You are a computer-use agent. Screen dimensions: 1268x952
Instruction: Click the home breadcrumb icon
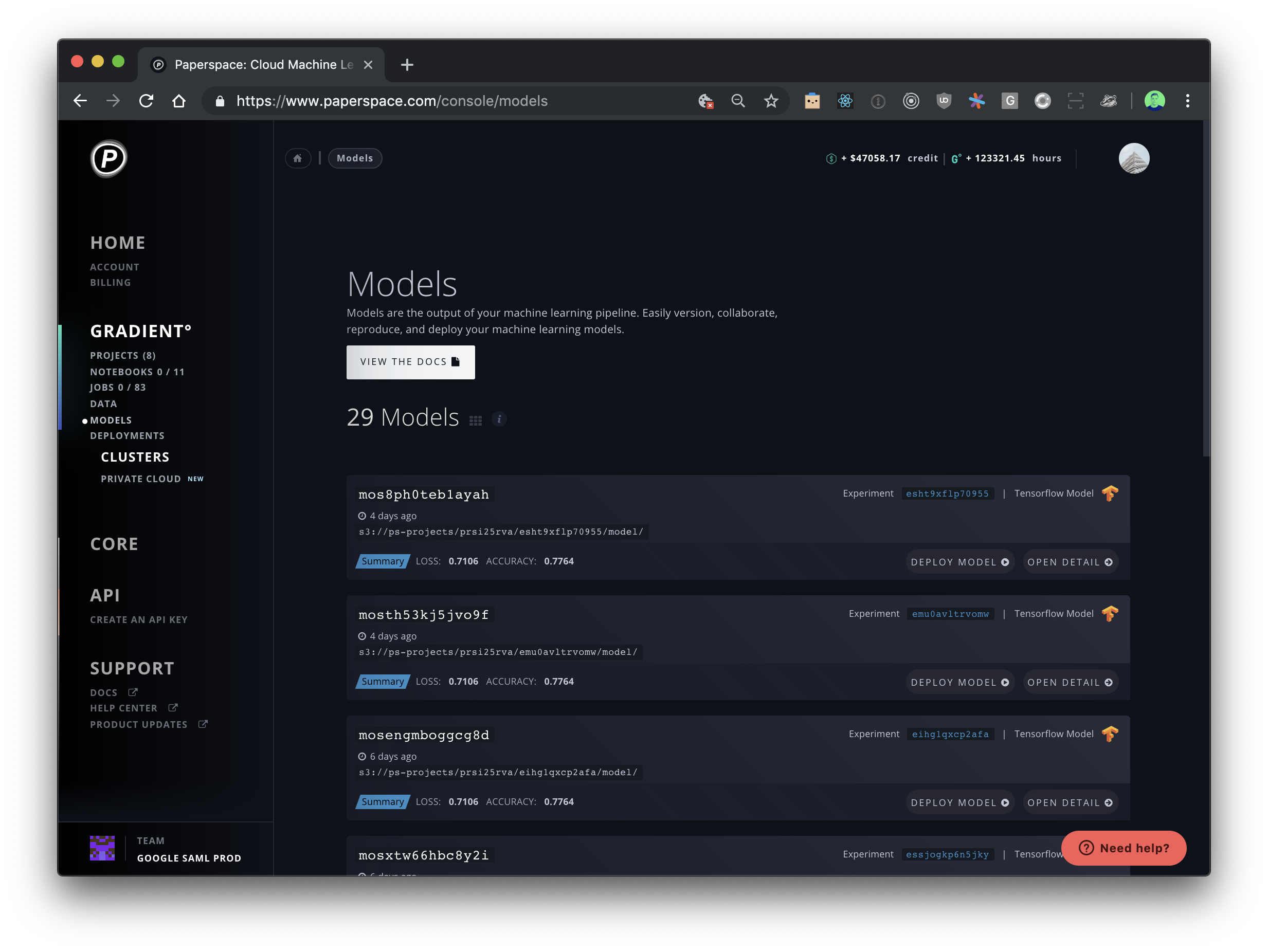pyautogui.click(x=298, y=158)
